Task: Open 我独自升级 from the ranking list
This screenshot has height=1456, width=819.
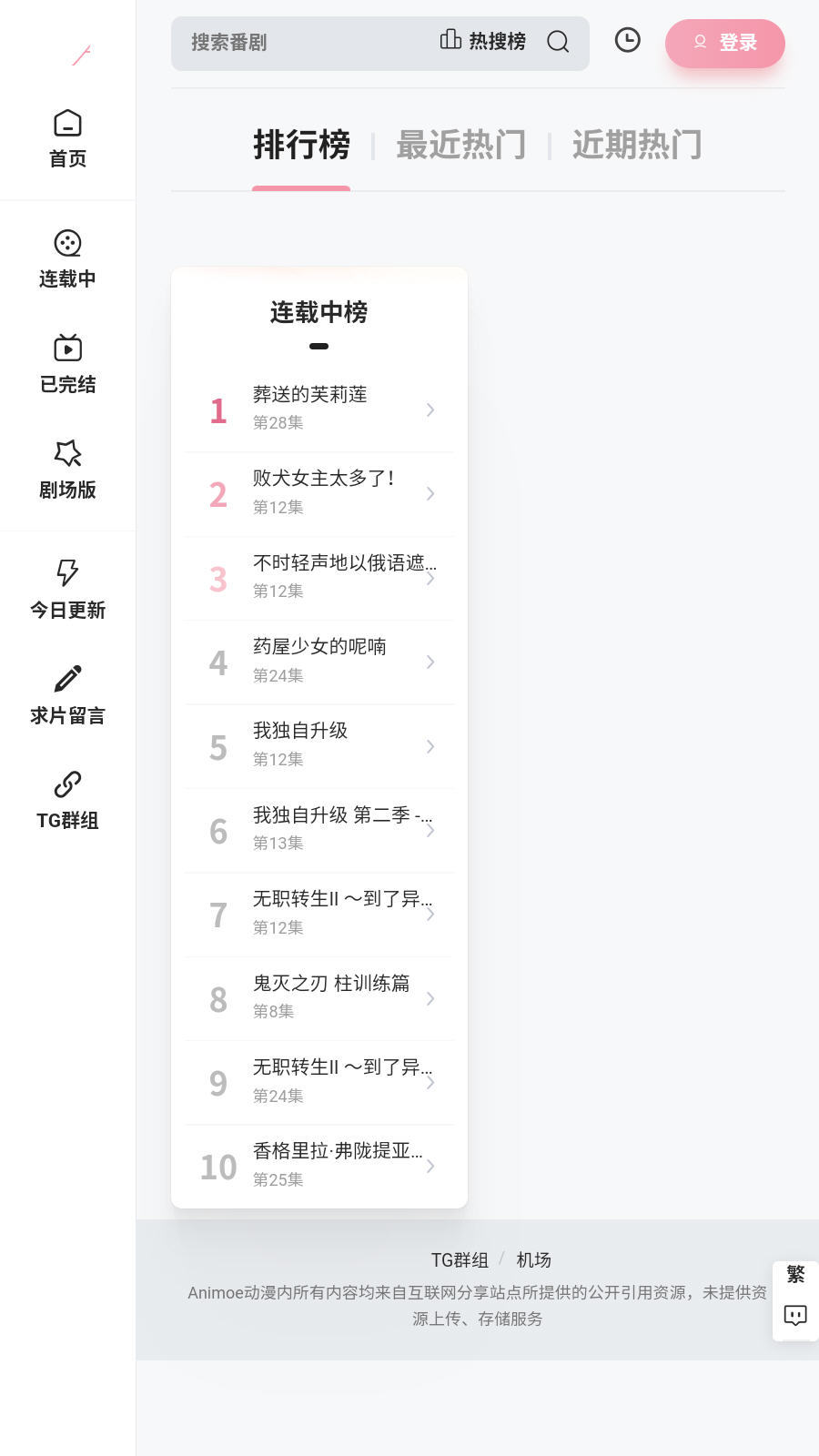Action: coord(300,731)
